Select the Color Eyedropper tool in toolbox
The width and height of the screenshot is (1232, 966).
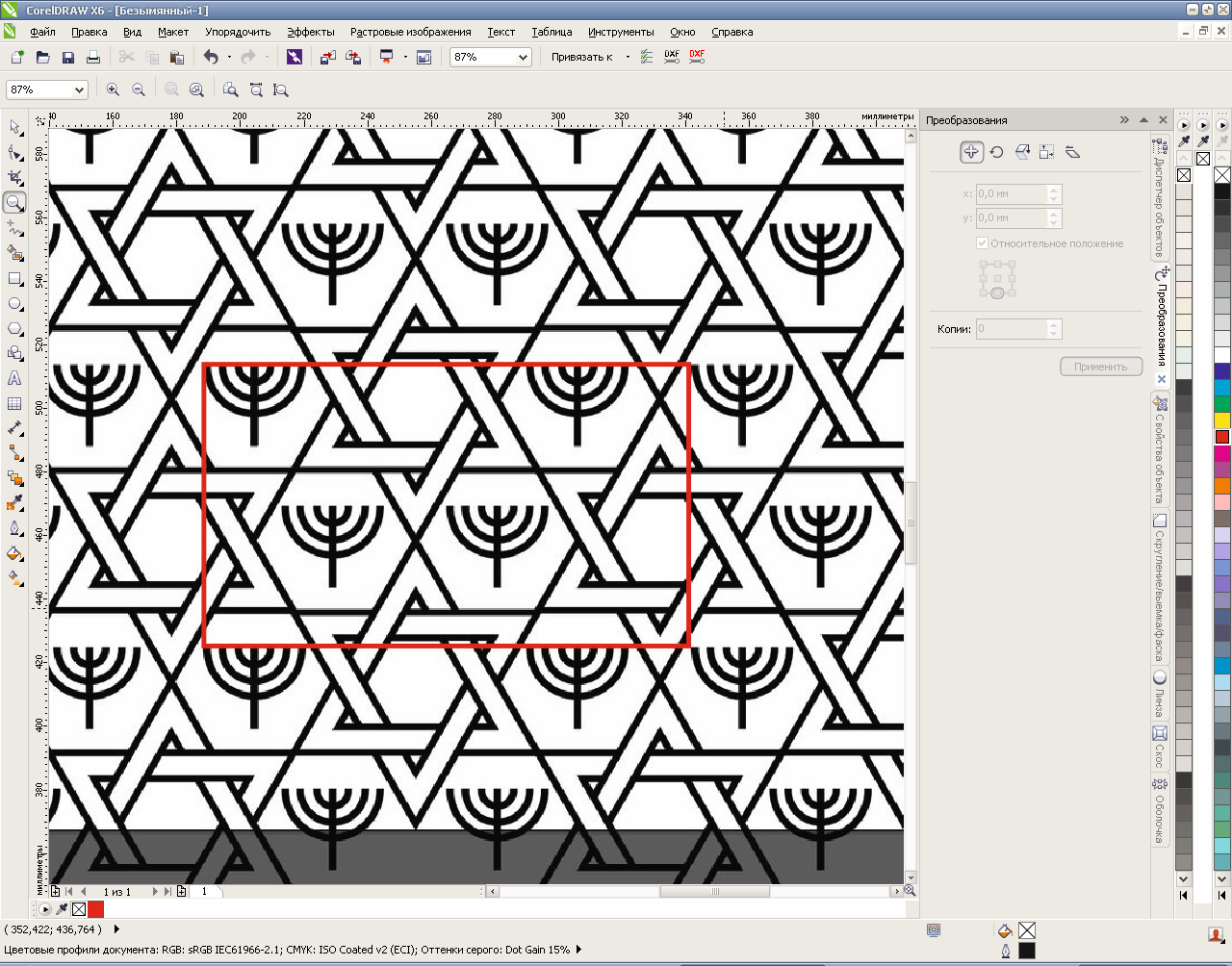(14, 503)
